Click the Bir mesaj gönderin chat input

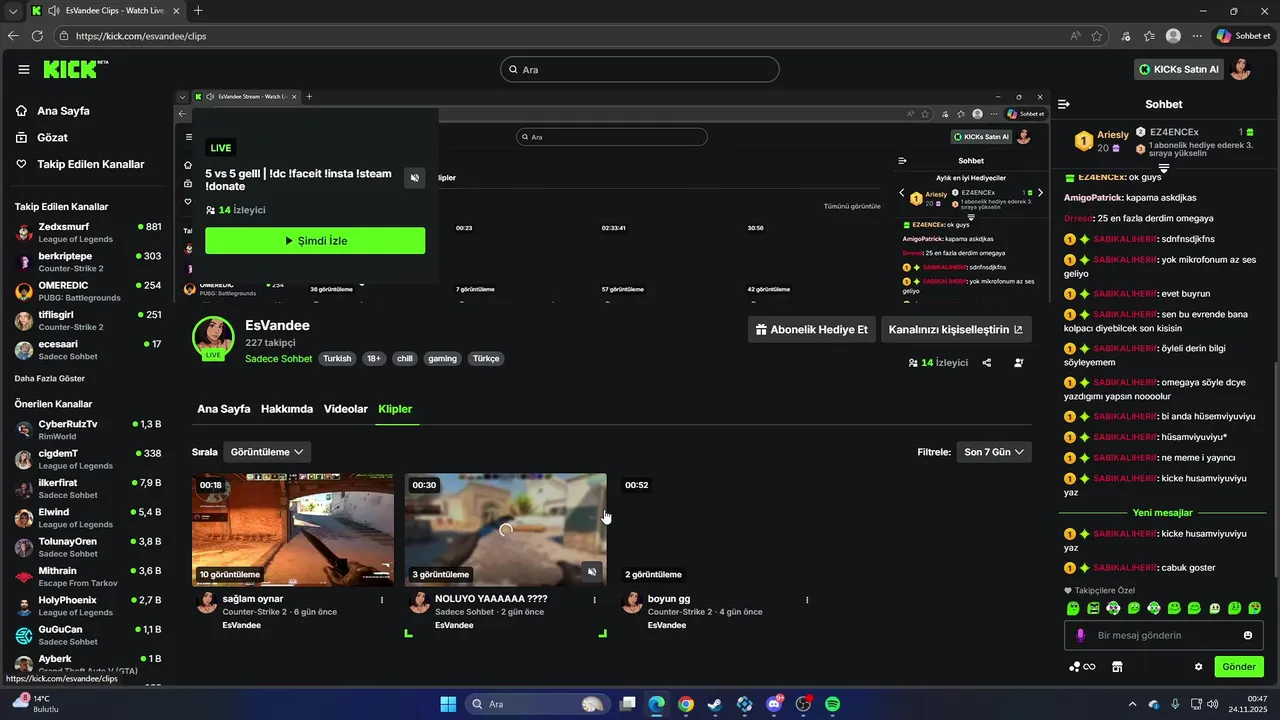point(1164,635)
